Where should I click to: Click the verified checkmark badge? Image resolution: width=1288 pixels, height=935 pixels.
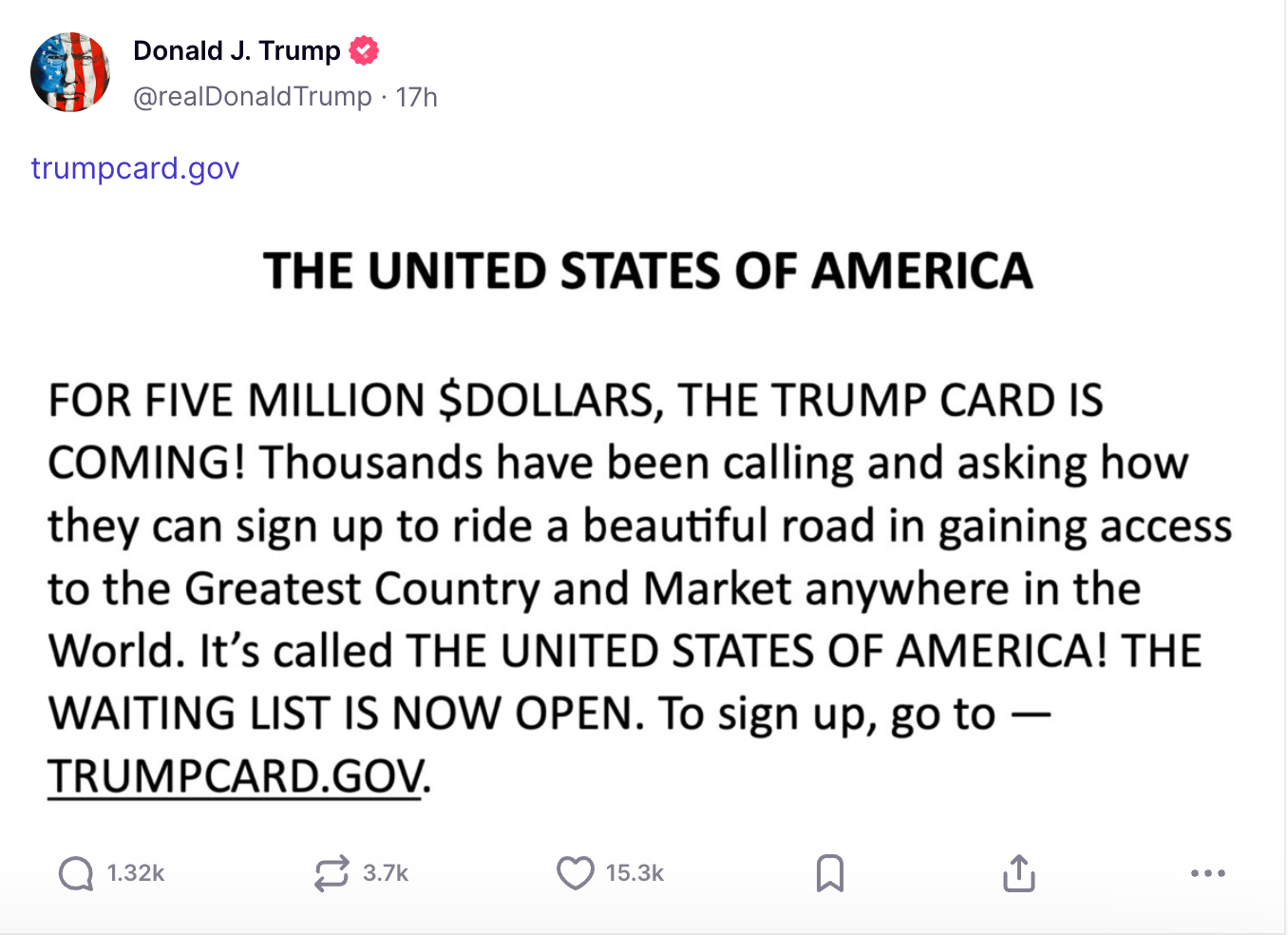364,50
